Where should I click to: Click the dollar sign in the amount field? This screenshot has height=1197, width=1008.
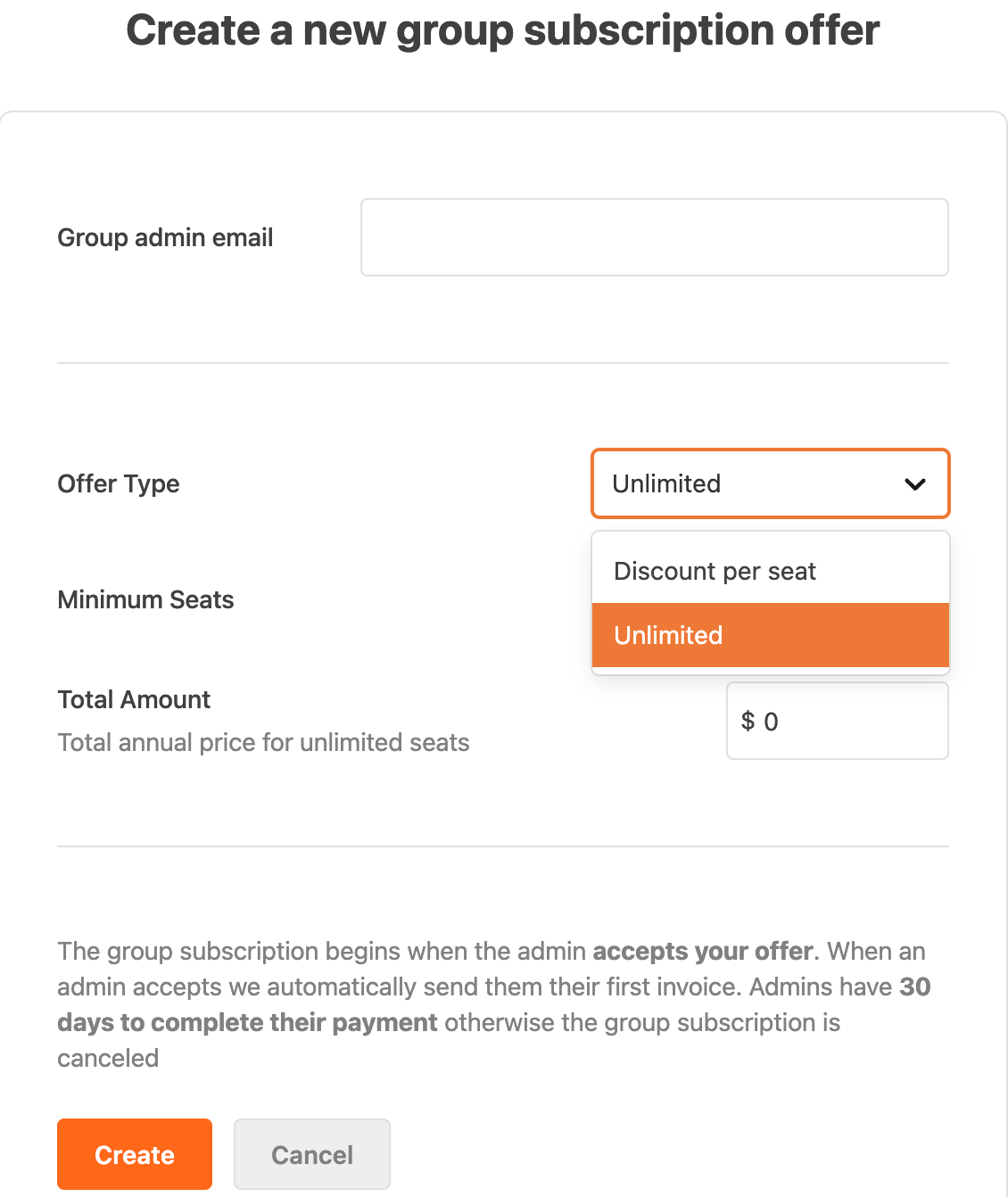click(x=748, y=721)
